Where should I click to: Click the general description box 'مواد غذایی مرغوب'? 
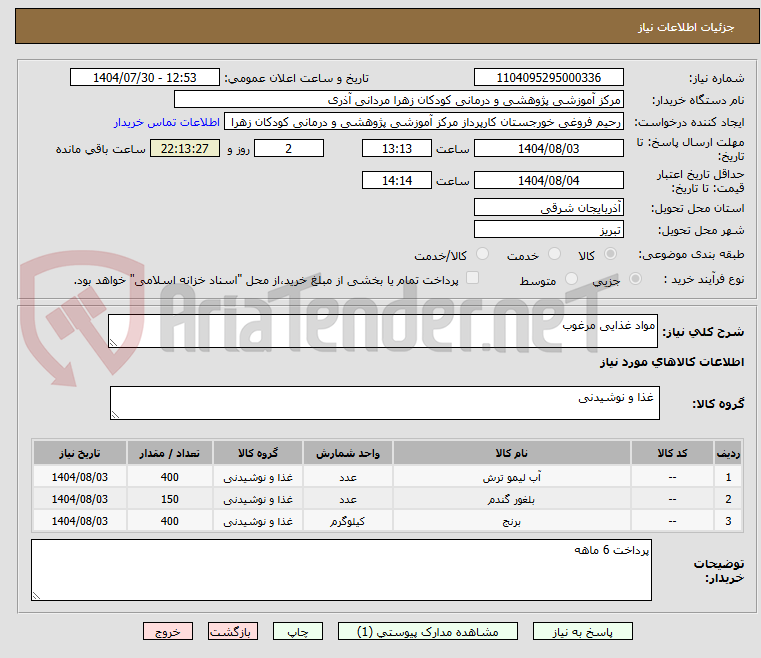[383, 331]
